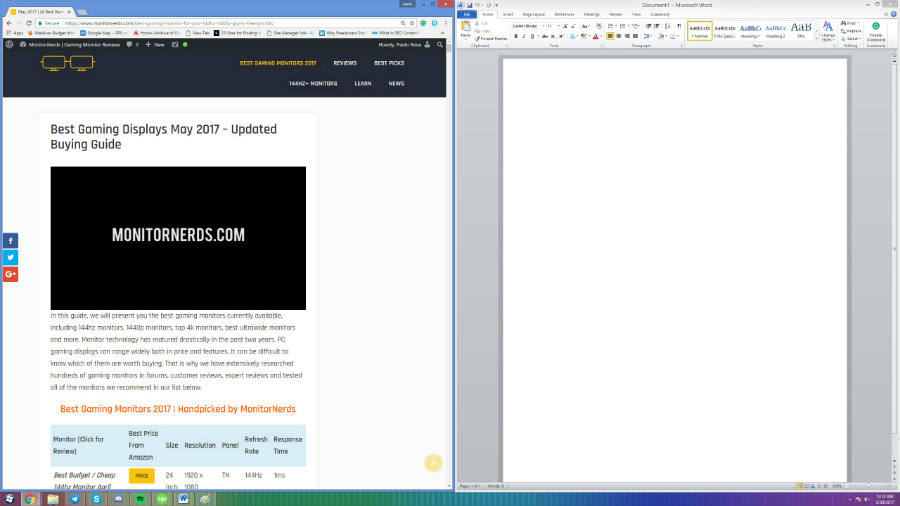900x506 pixels.
Task: Click the Facebook share icon
Action: coord(10,240)
